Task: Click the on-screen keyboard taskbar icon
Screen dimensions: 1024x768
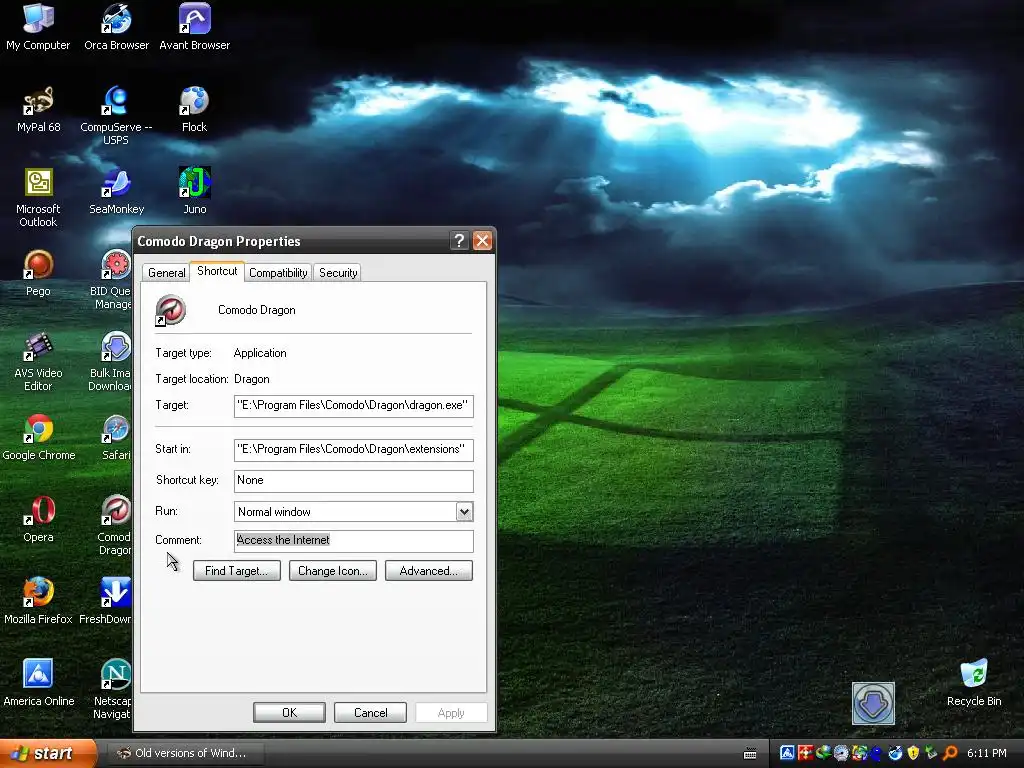Action: pos(750,754)
